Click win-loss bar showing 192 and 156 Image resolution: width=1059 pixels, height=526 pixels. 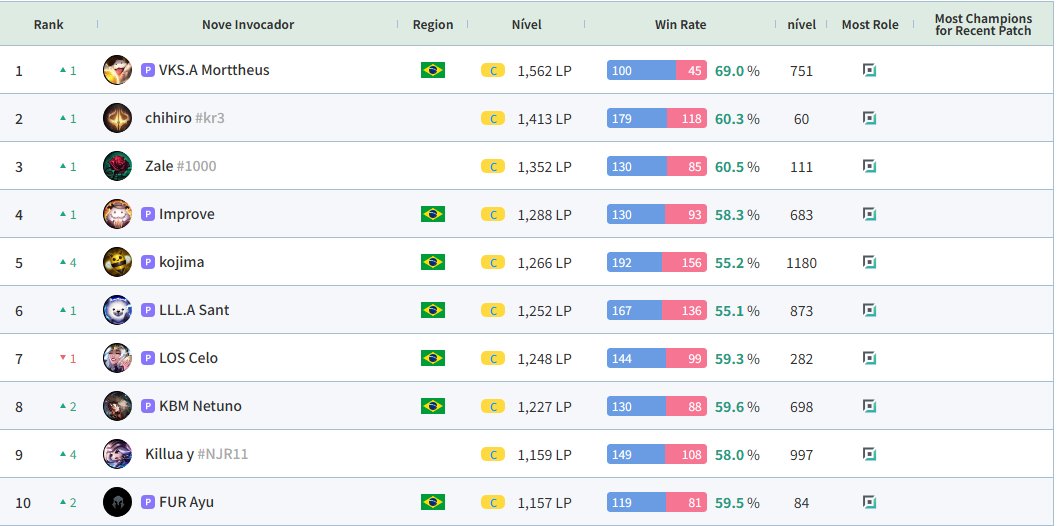click(657, 262)
